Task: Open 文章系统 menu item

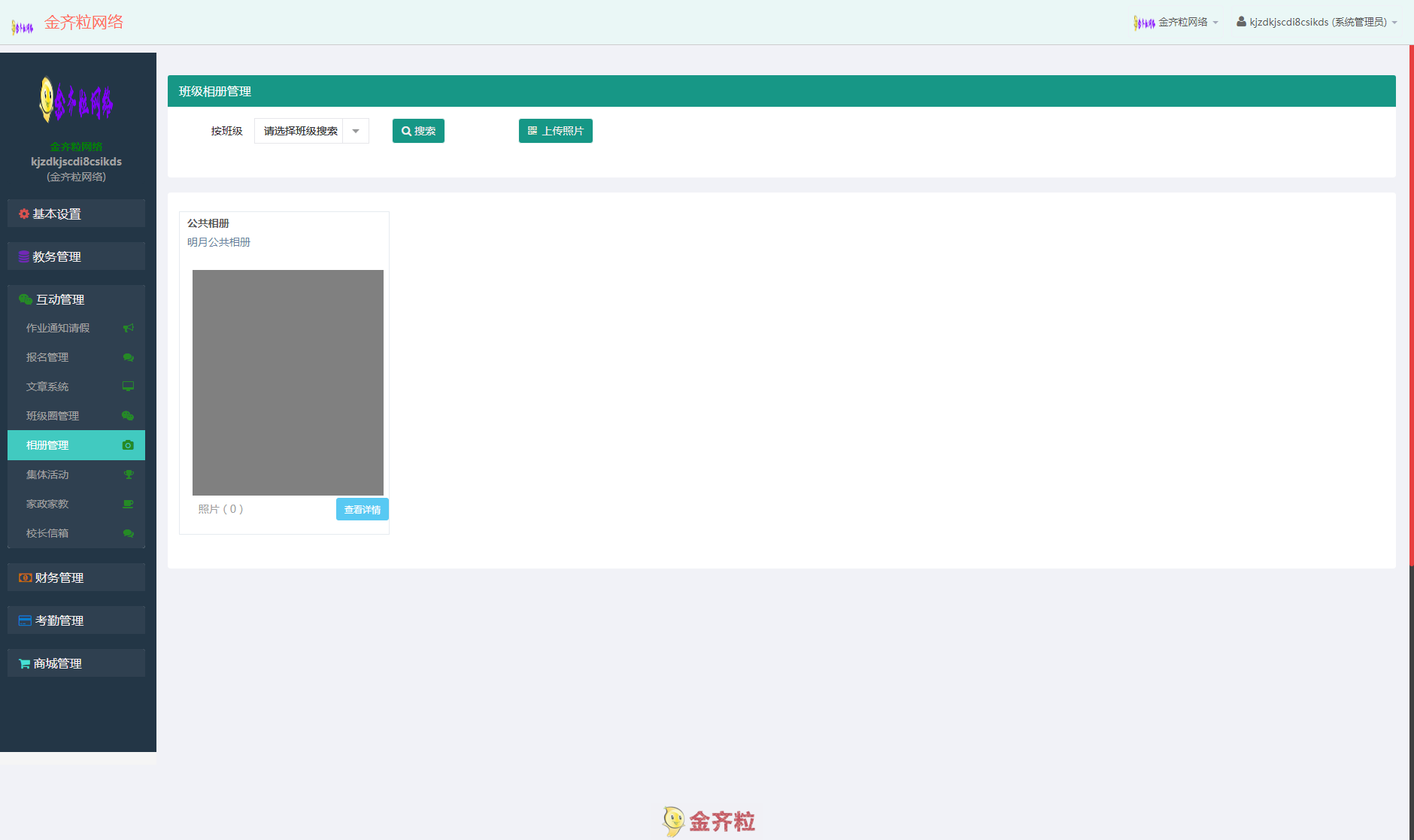Action: [76, 387]
